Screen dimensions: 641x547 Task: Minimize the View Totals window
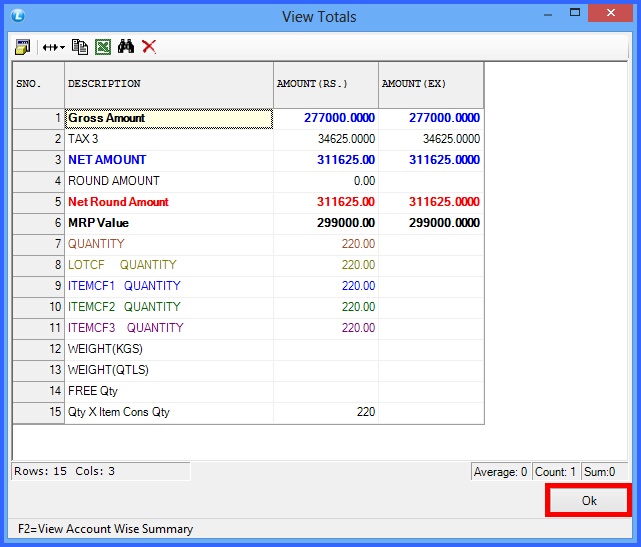click(x=548, y=15)
